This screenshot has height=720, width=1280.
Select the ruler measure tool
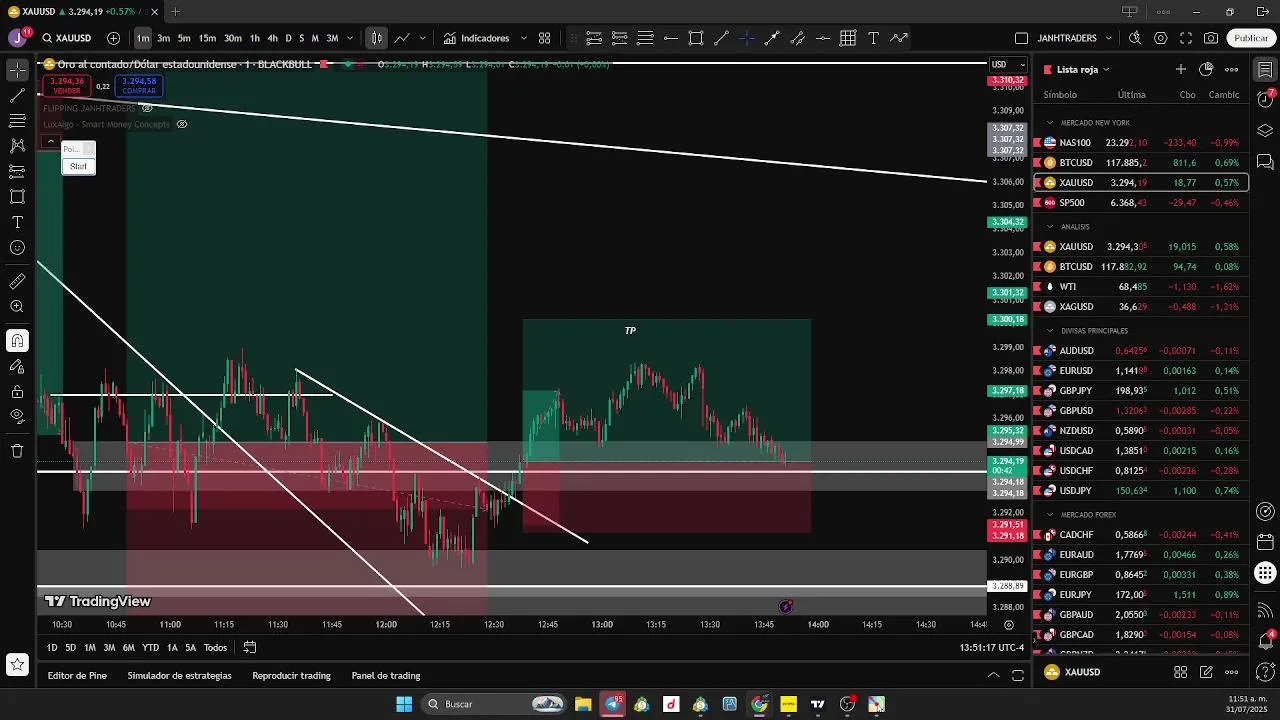(17, 282)
